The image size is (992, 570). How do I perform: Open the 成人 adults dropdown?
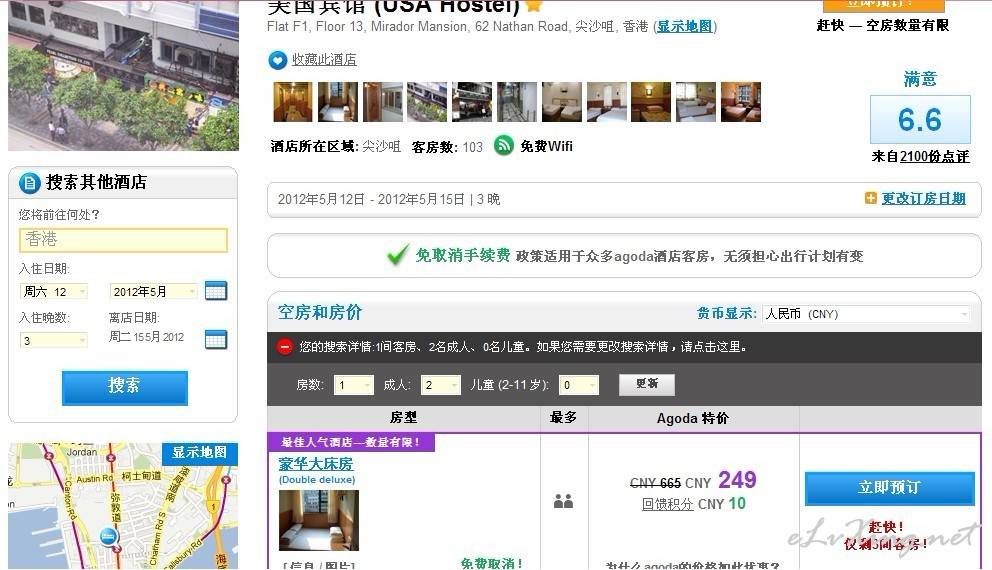pyautogui.click(x=441, y=385)
